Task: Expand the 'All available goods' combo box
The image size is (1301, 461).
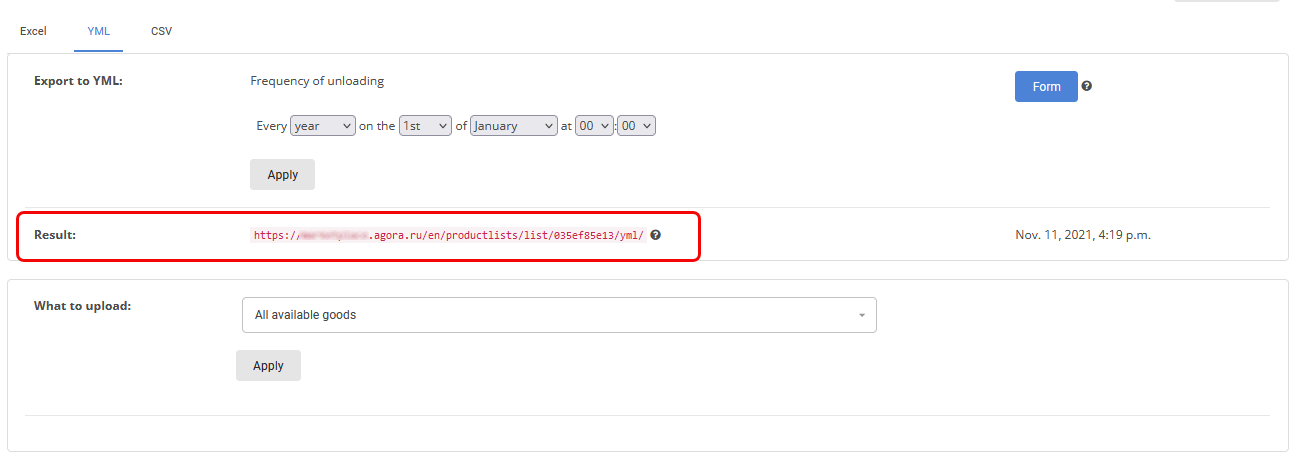Action: [559, 315]
